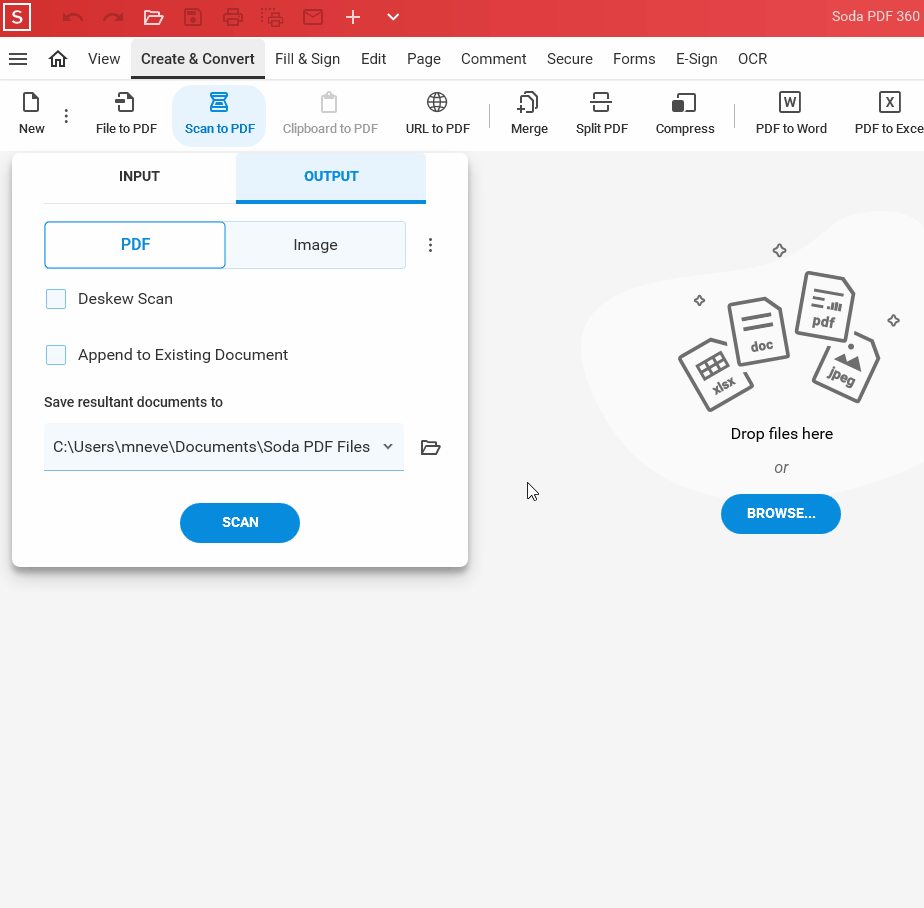Check Append to Existing Document
Screen dimensions: 924x908
tap(56, 355)
